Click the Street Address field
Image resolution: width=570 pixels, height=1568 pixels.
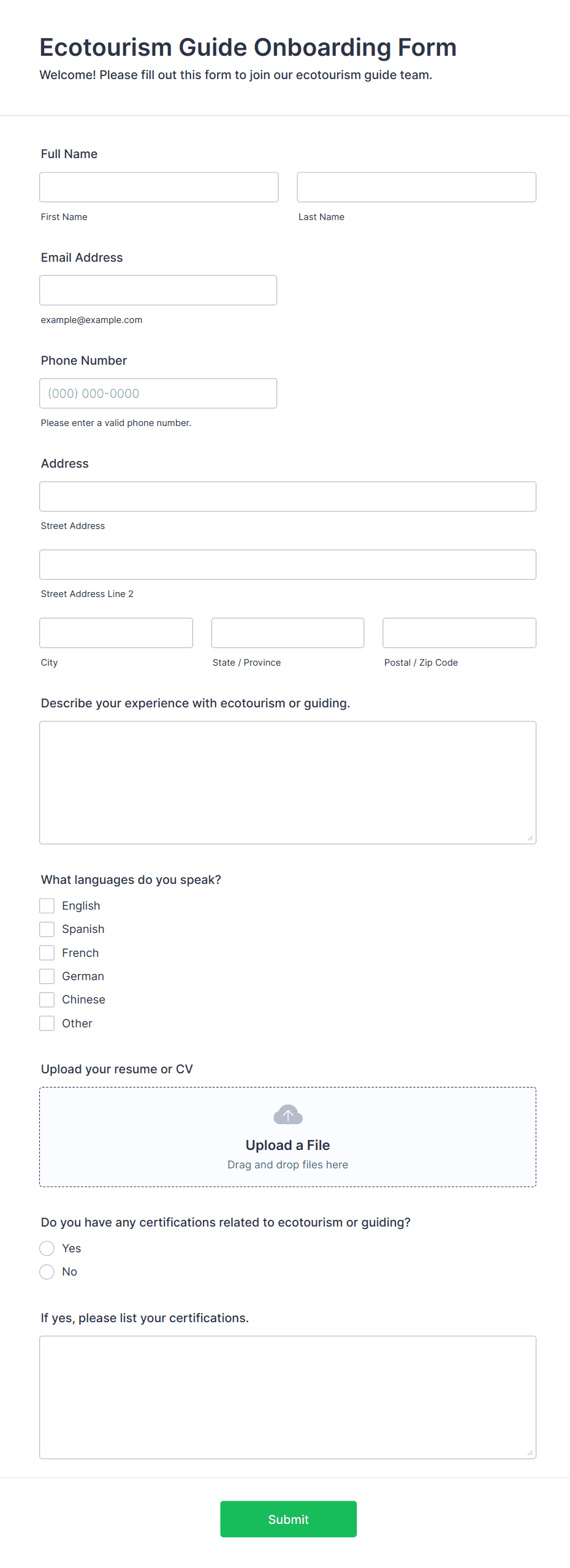point(287,496)
